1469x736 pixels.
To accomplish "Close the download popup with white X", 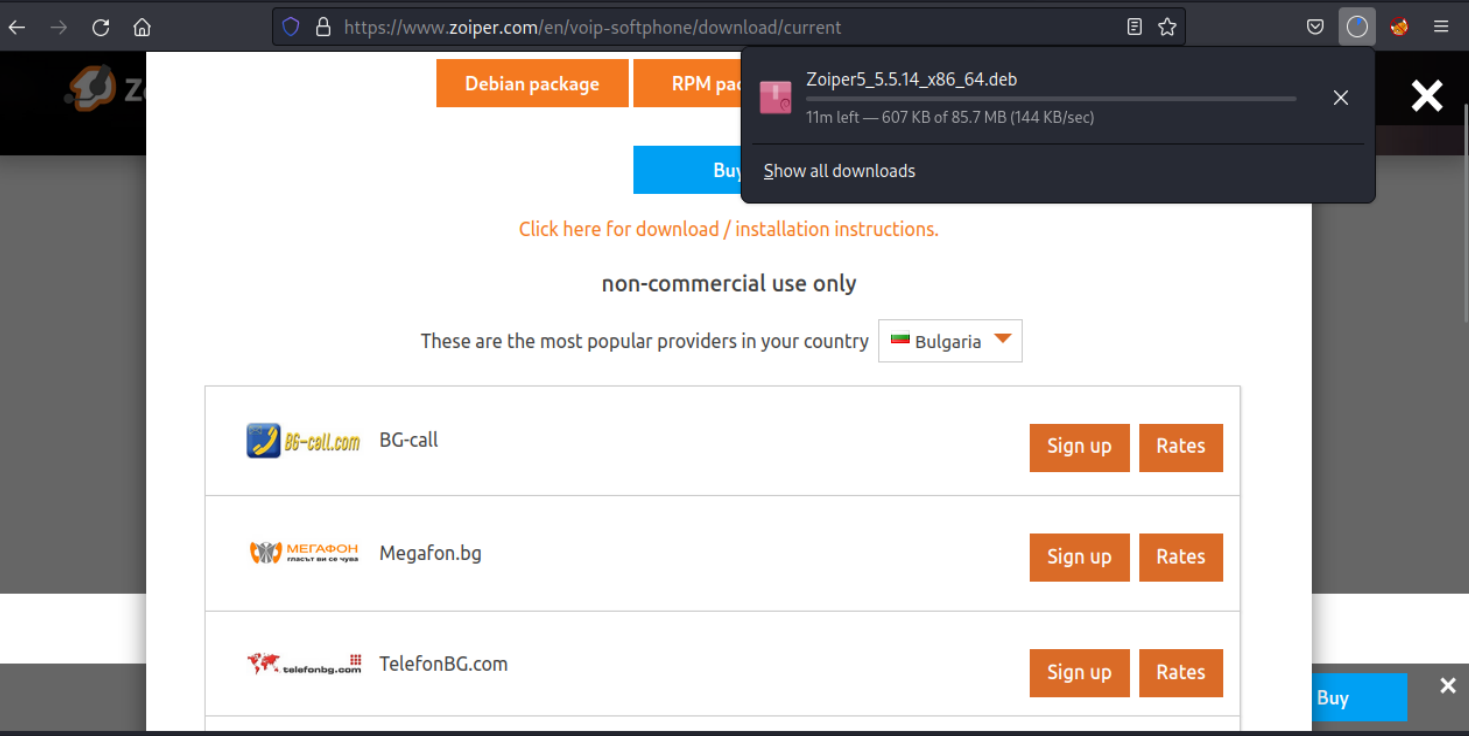I will click(1427, 96).
